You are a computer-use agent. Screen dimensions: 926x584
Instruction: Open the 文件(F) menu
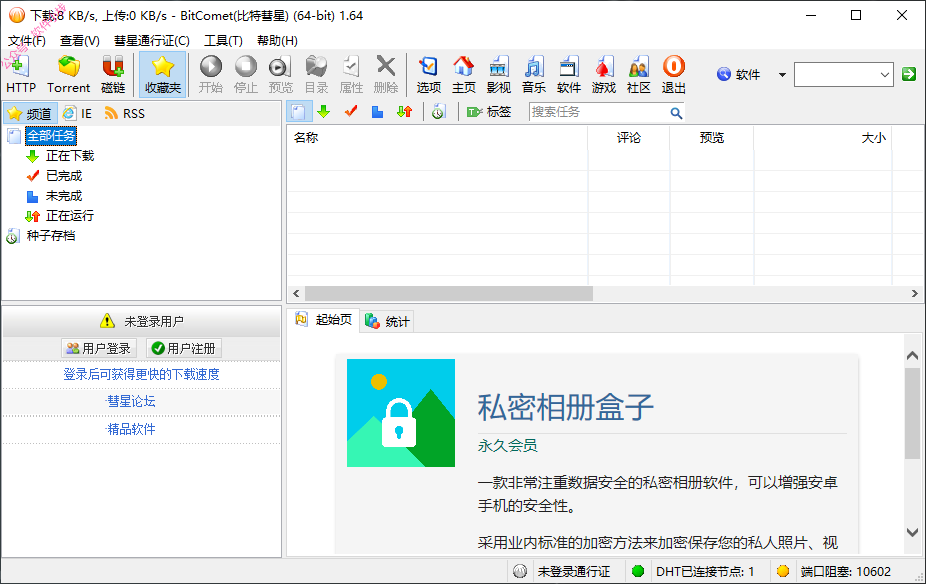coord(27,40)
